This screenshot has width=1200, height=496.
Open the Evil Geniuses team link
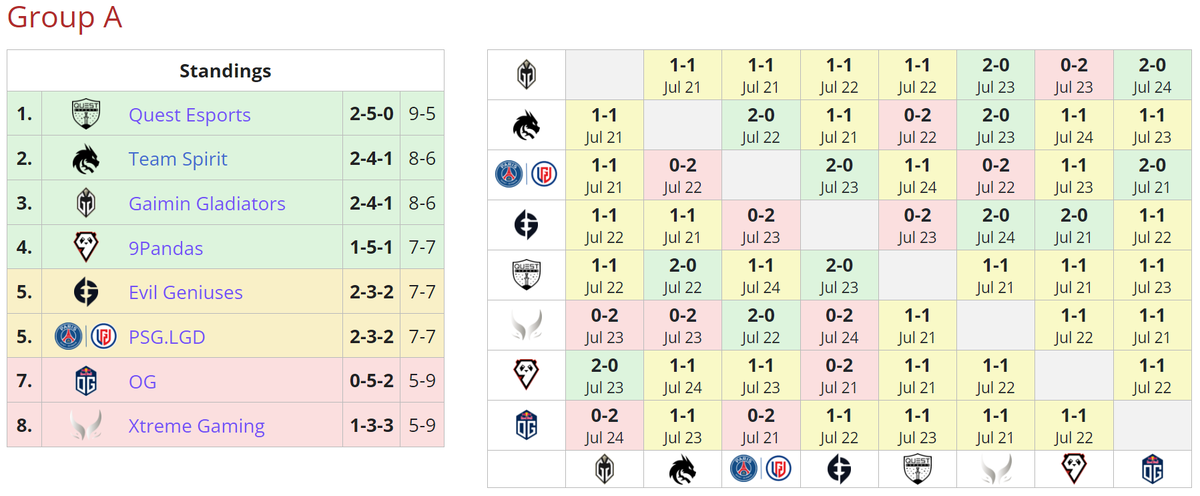pos(186,292)
